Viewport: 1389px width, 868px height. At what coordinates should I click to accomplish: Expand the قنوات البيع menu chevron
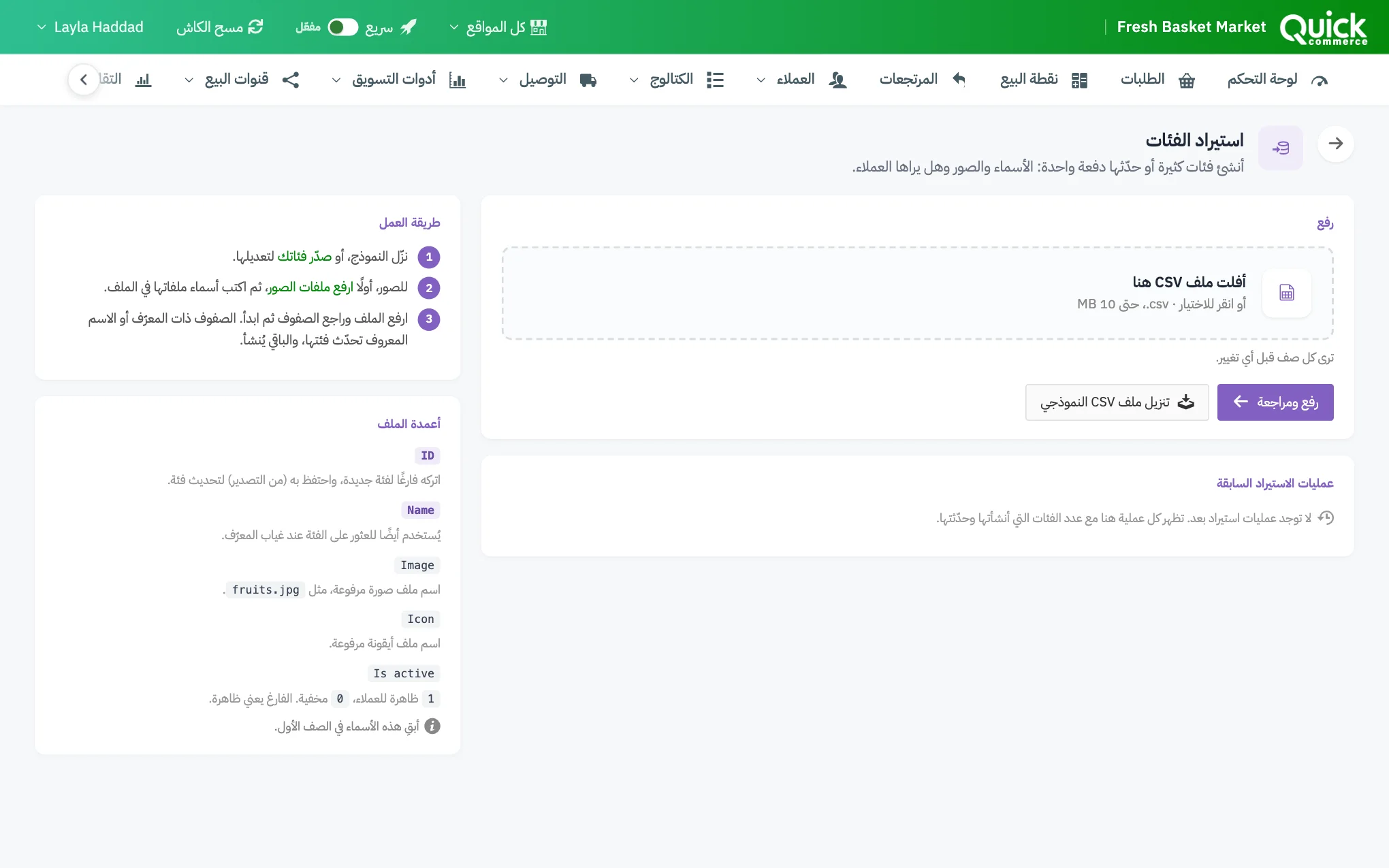(x=189, y=80)
